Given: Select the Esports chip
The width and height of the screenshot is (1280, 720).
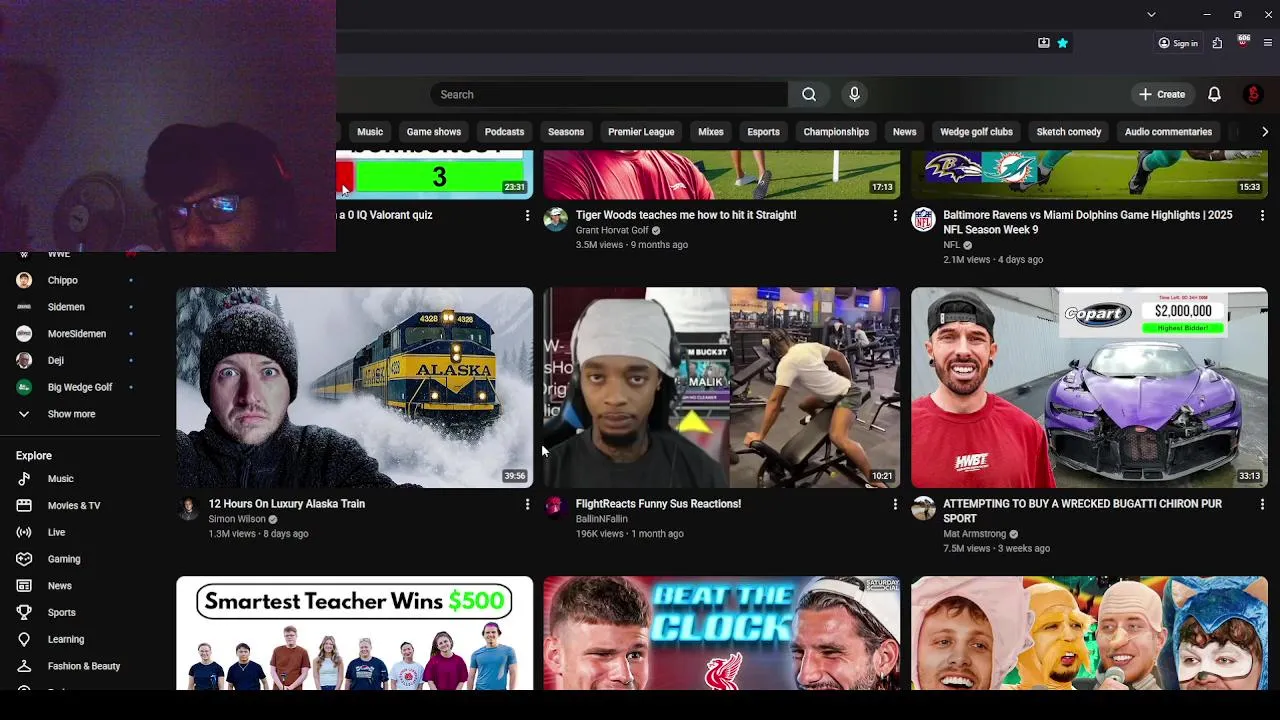Looking at the screenshot, I should [x=763, y=132].
